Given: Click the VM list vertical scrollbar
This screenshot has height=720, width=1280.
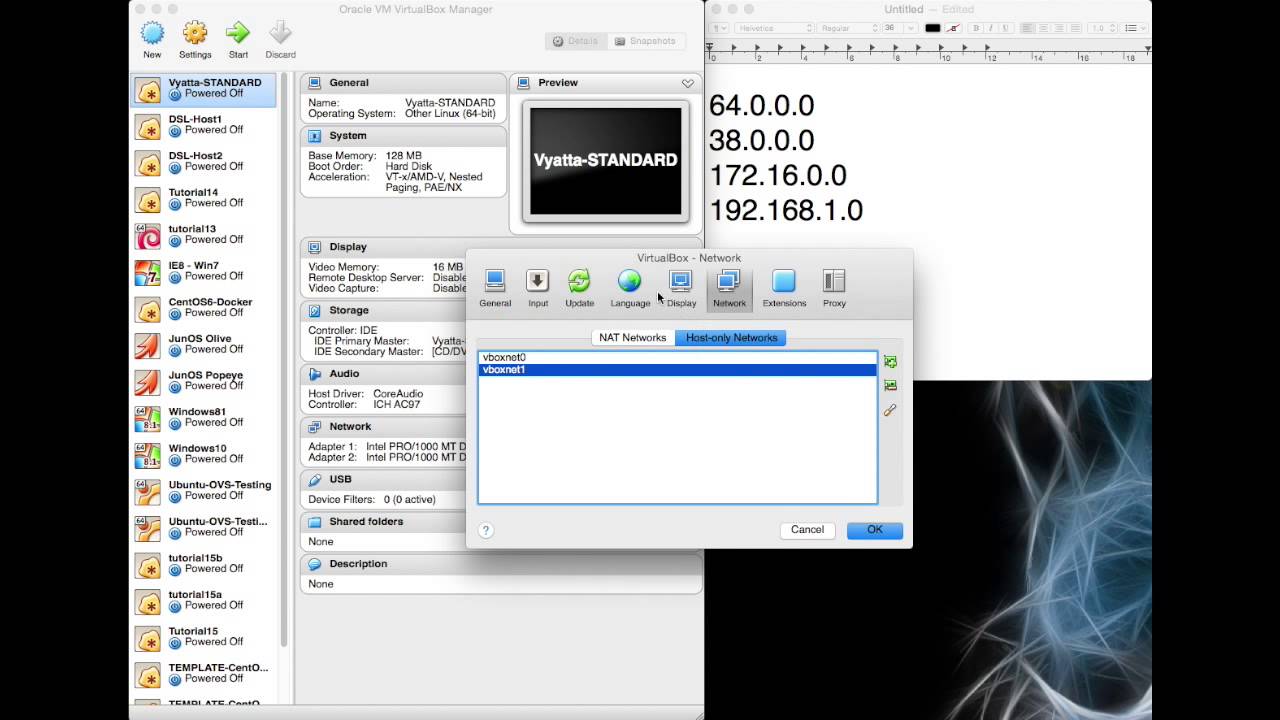Looking at the screenshot, I should pyautogui.click(x=284, y=360).
